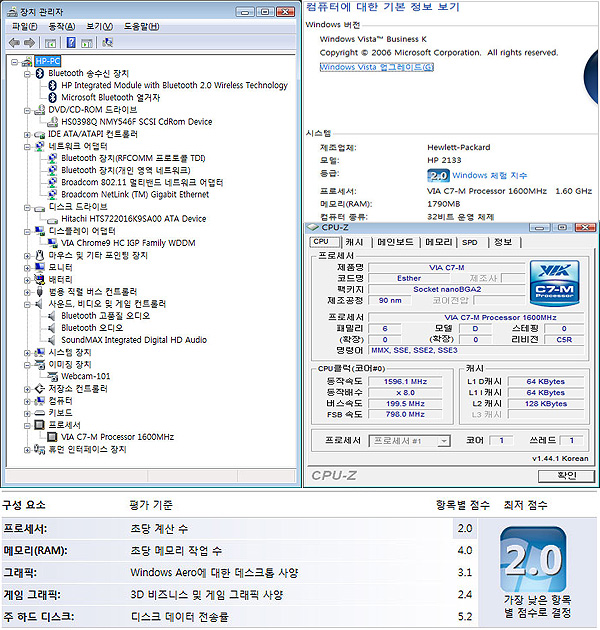The width and height of the screenshot is (600, 630).
Task: Click the camera icon beside Webcam-101
Action: [x=53, y=376]
